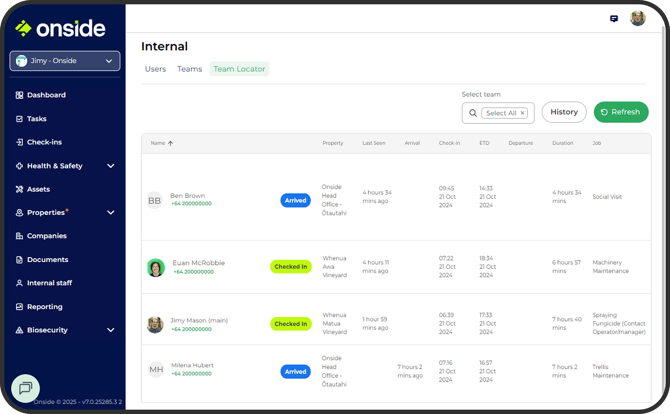Switch to the Users tab

[155, 69]
